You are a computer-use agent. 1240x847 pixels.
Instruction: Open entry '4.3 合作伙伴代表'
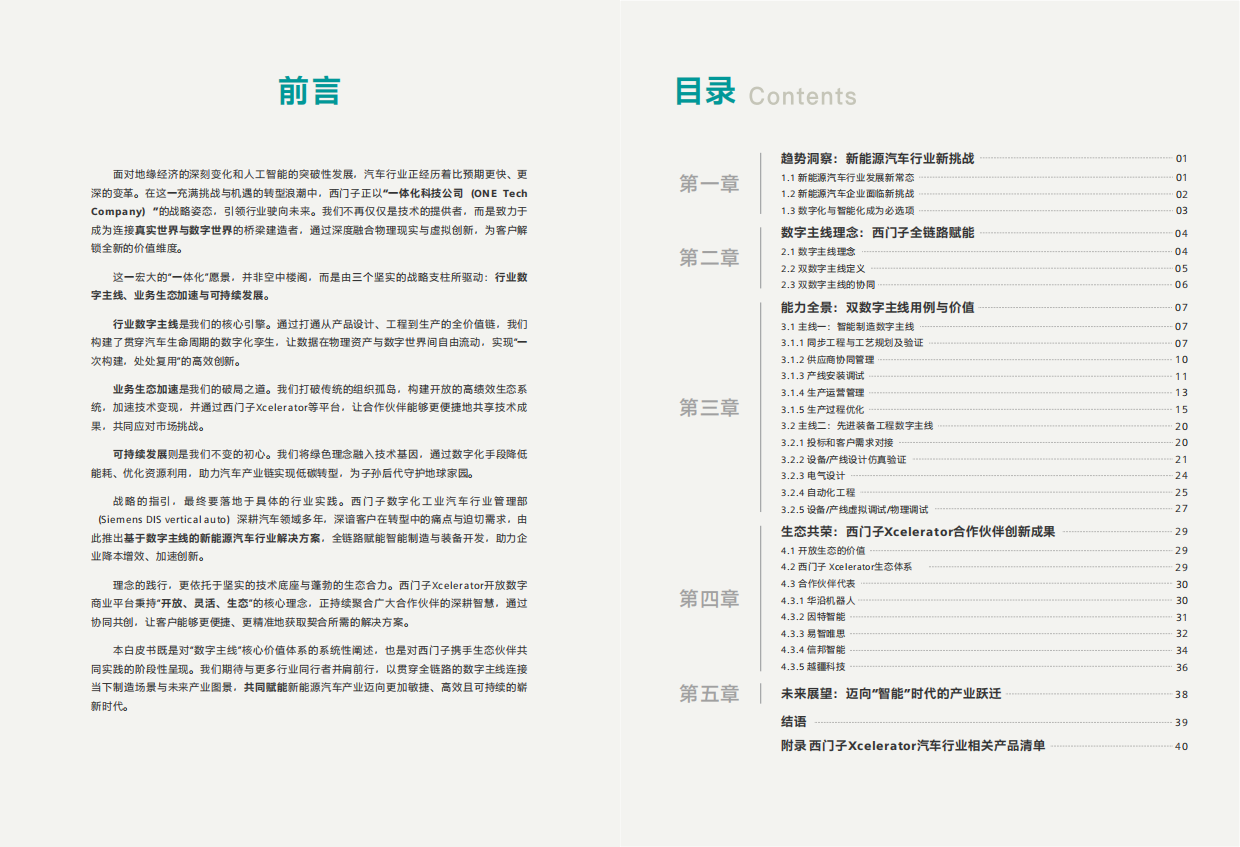point(818,584)
